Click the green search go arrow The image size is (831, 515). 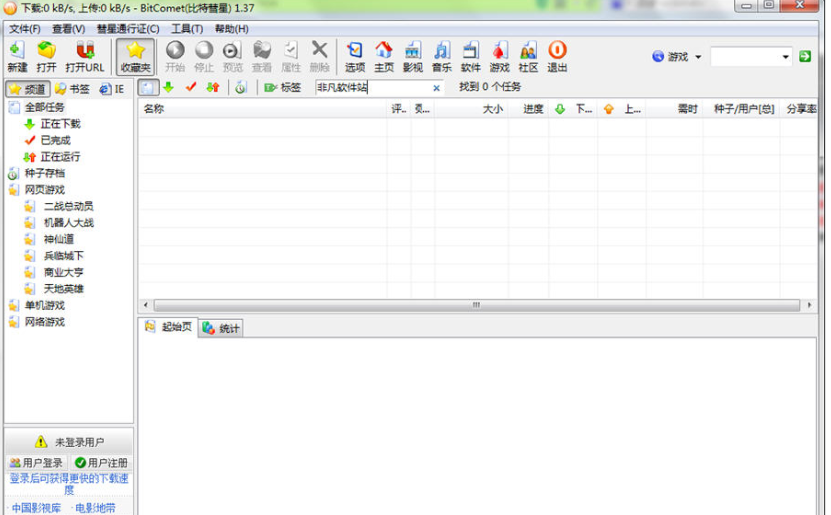805,56
